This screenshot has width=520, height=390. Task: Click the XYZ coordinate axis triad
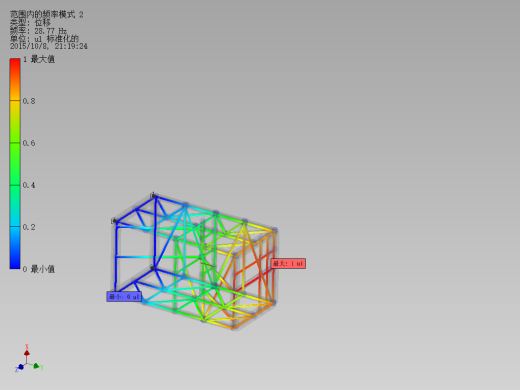(x=29, y=358)
